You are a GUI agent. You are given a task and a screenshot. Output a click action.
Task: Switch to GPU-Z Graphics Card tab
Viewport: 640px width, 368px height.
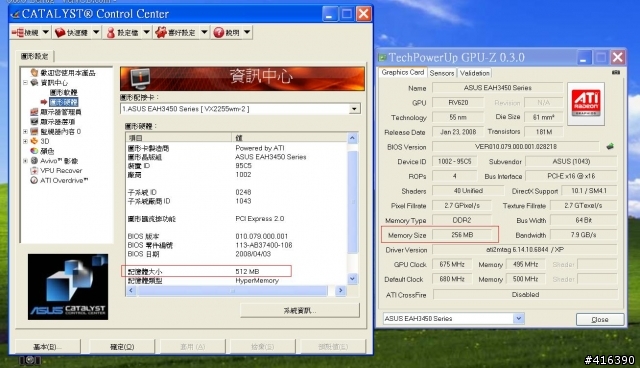(x=402, y=72)
